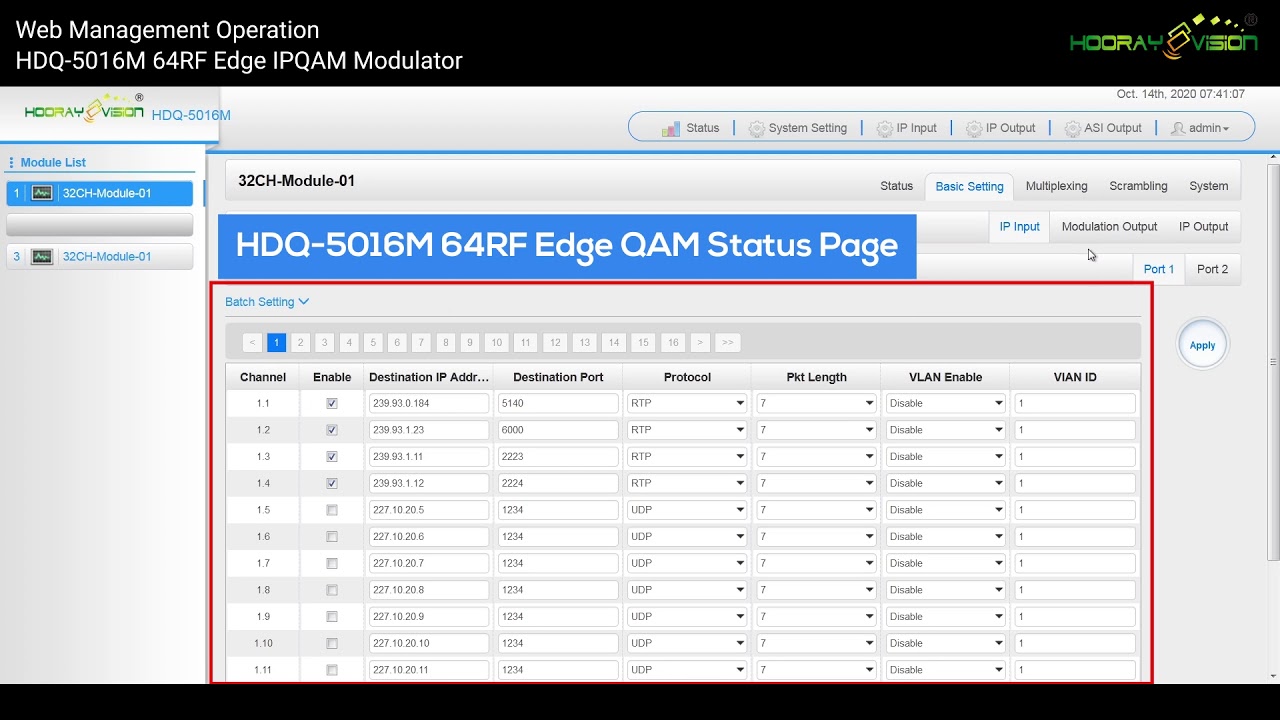1280x720 pixels.
Task: Check Enable for channel 1.10
Action: coord(332,643)
